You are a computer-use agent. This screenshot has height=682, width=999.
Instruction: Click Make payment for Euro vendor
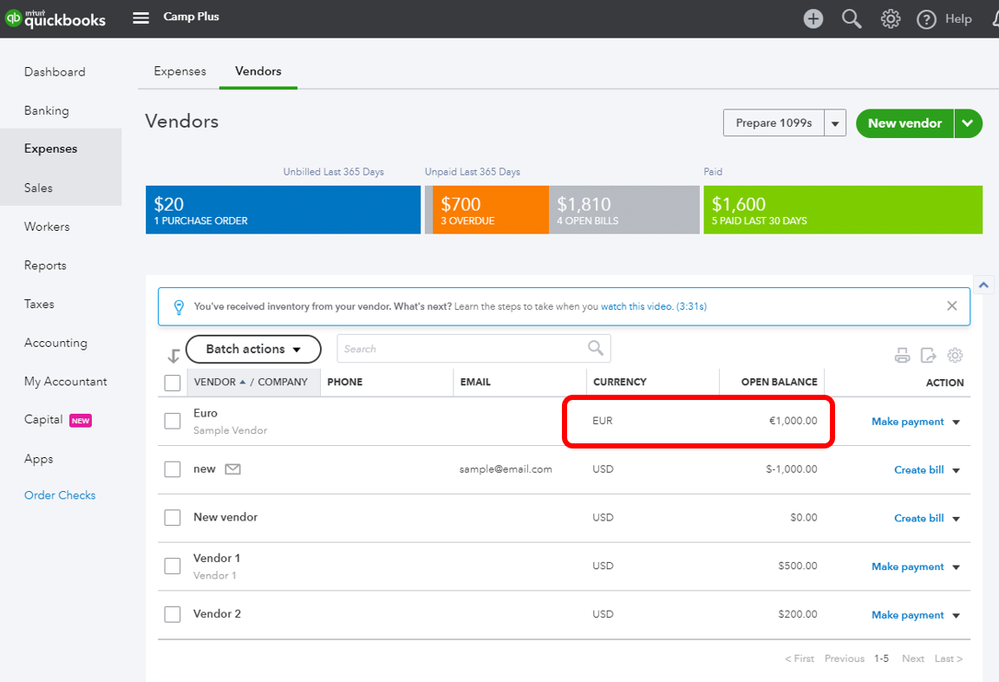[x=907, y=422]
